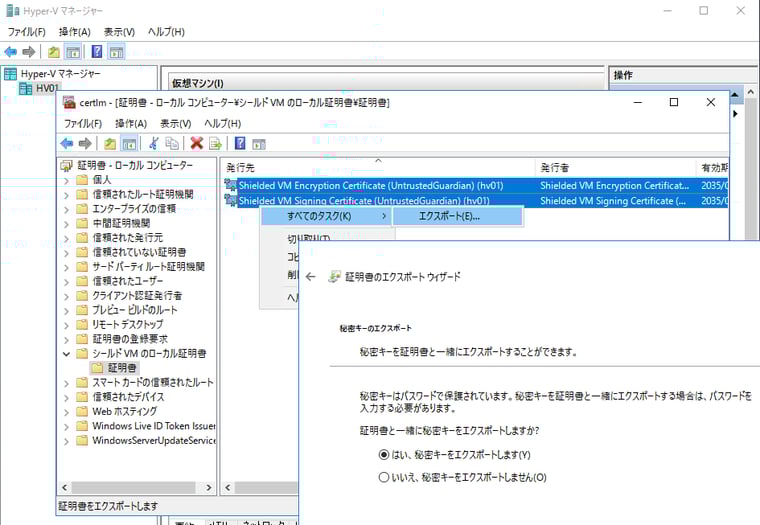Expand 信頼された発行元 tree node
This screenshot has width=760, height=525.
pyautogui.click(x=67, y=238)
